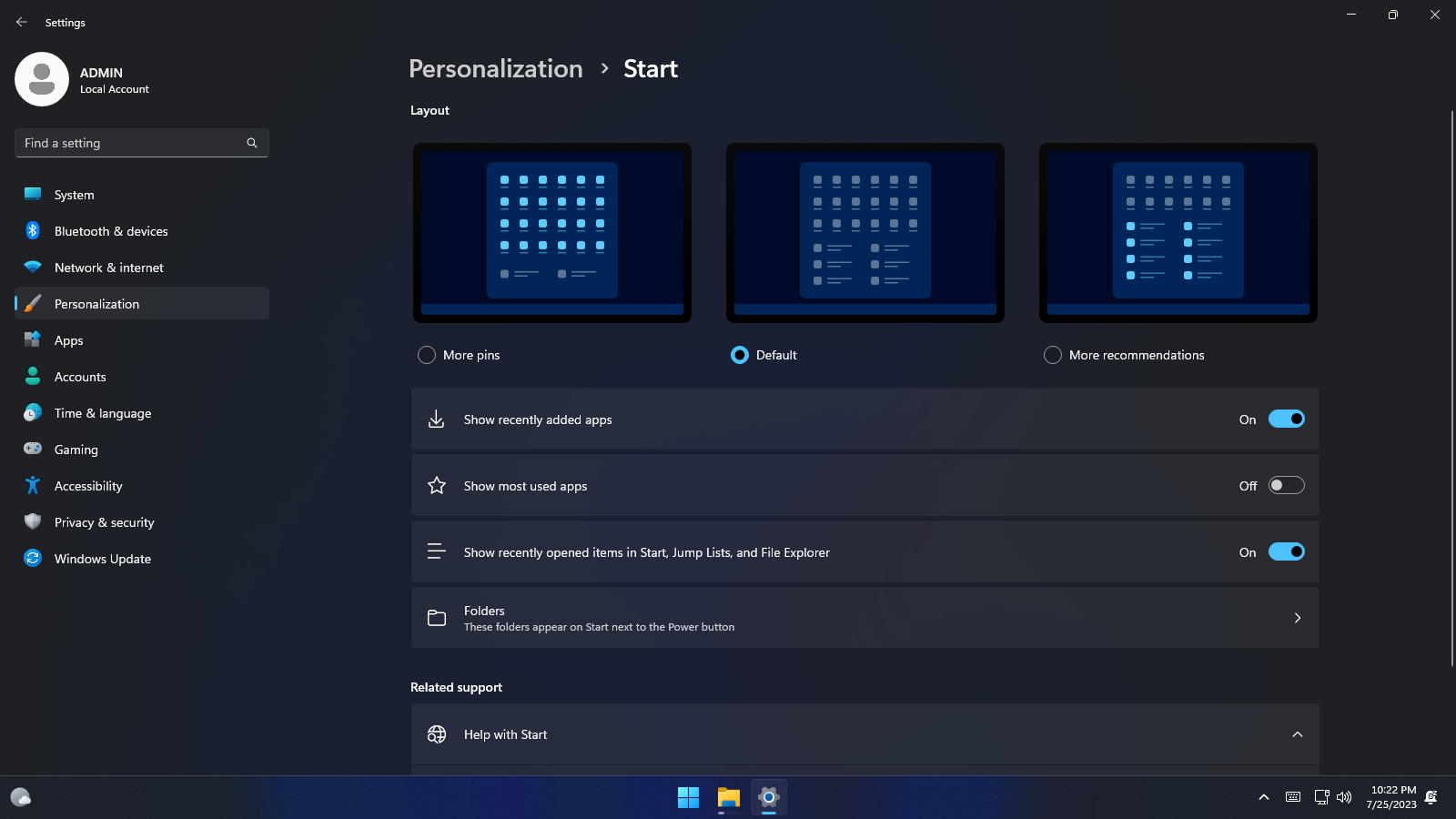This screenshot has height=819, width=1456.
Task: Click the Personalization paintbrush icon
Action: point(33,303)
